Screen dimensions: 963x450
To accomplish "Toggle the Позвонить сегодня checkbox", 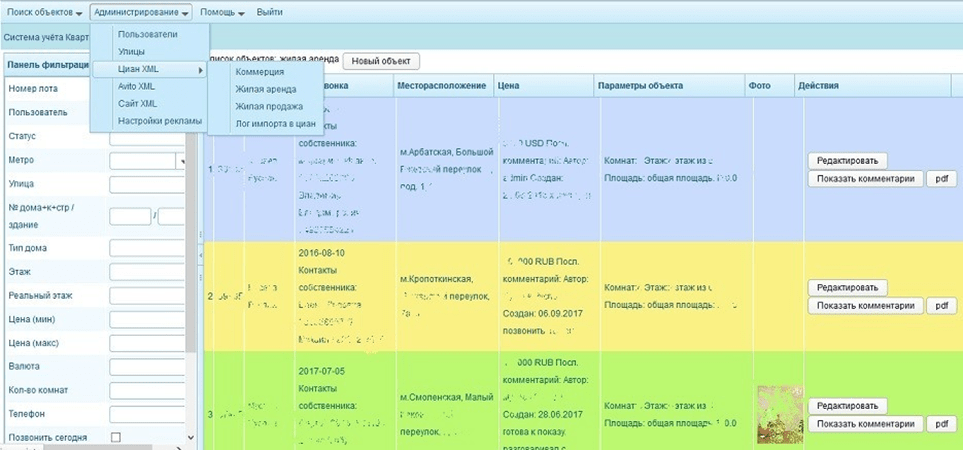I will click(115, 438).
